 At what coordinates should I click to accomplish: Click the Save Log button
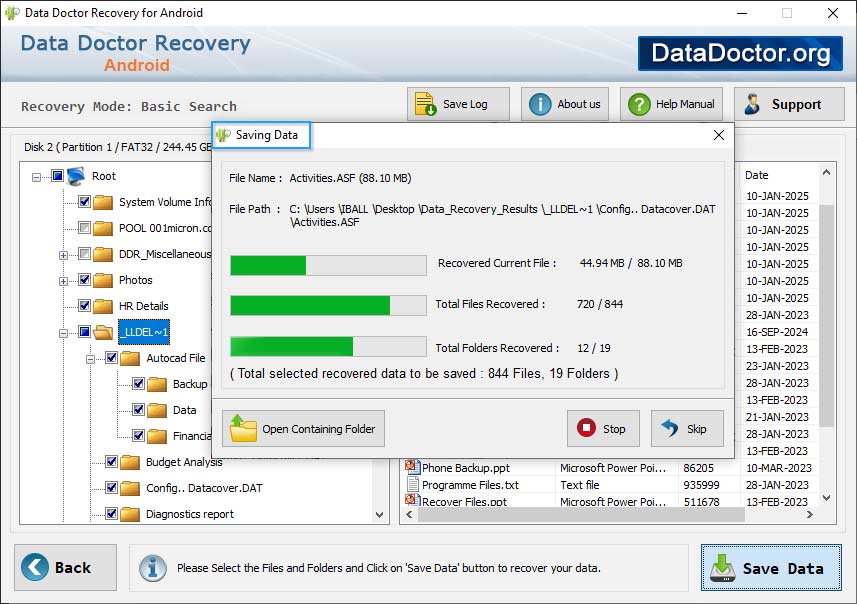tap(458, 104)
